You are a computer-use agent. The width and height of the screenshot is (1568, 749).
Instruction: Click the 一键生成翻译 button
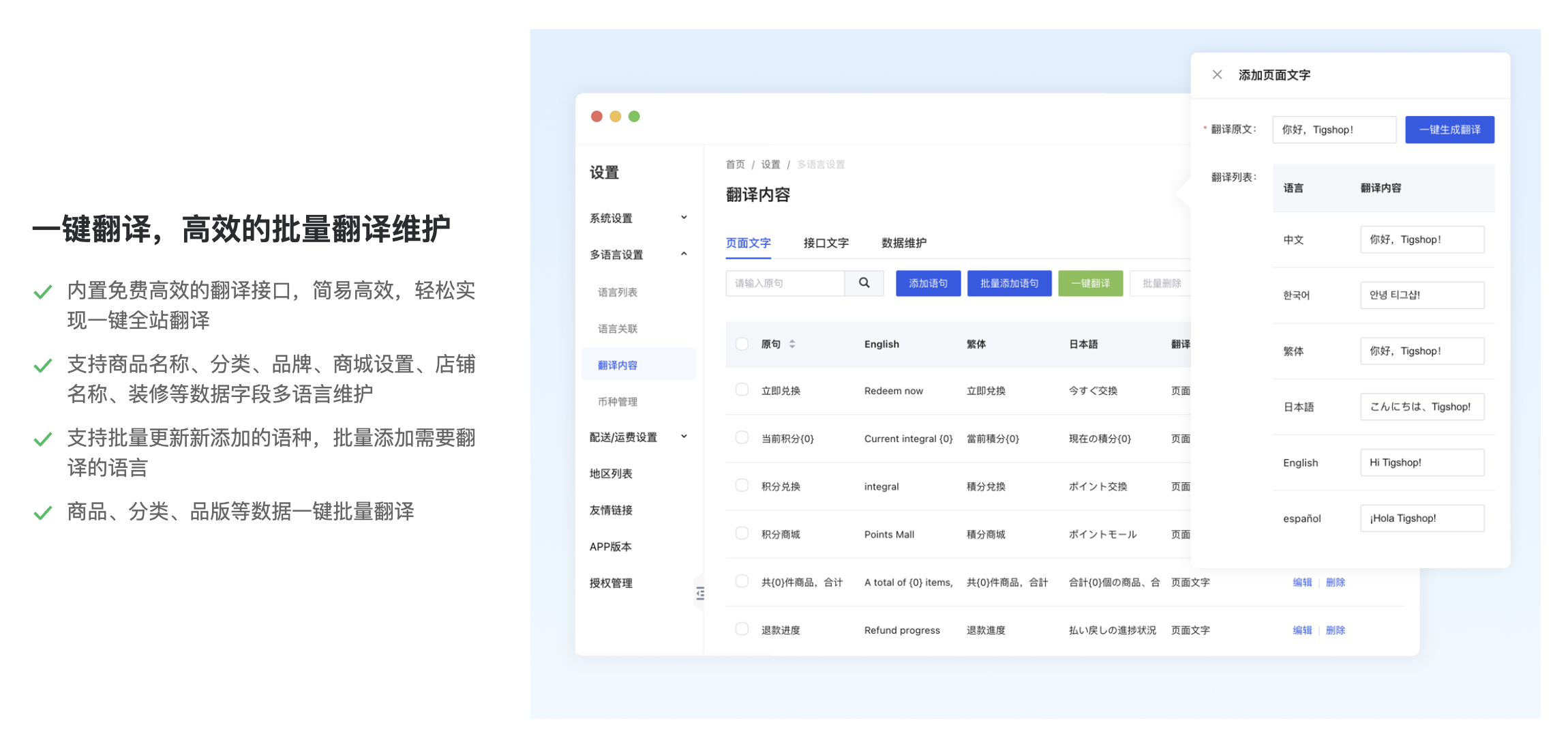click(1449, 130)
